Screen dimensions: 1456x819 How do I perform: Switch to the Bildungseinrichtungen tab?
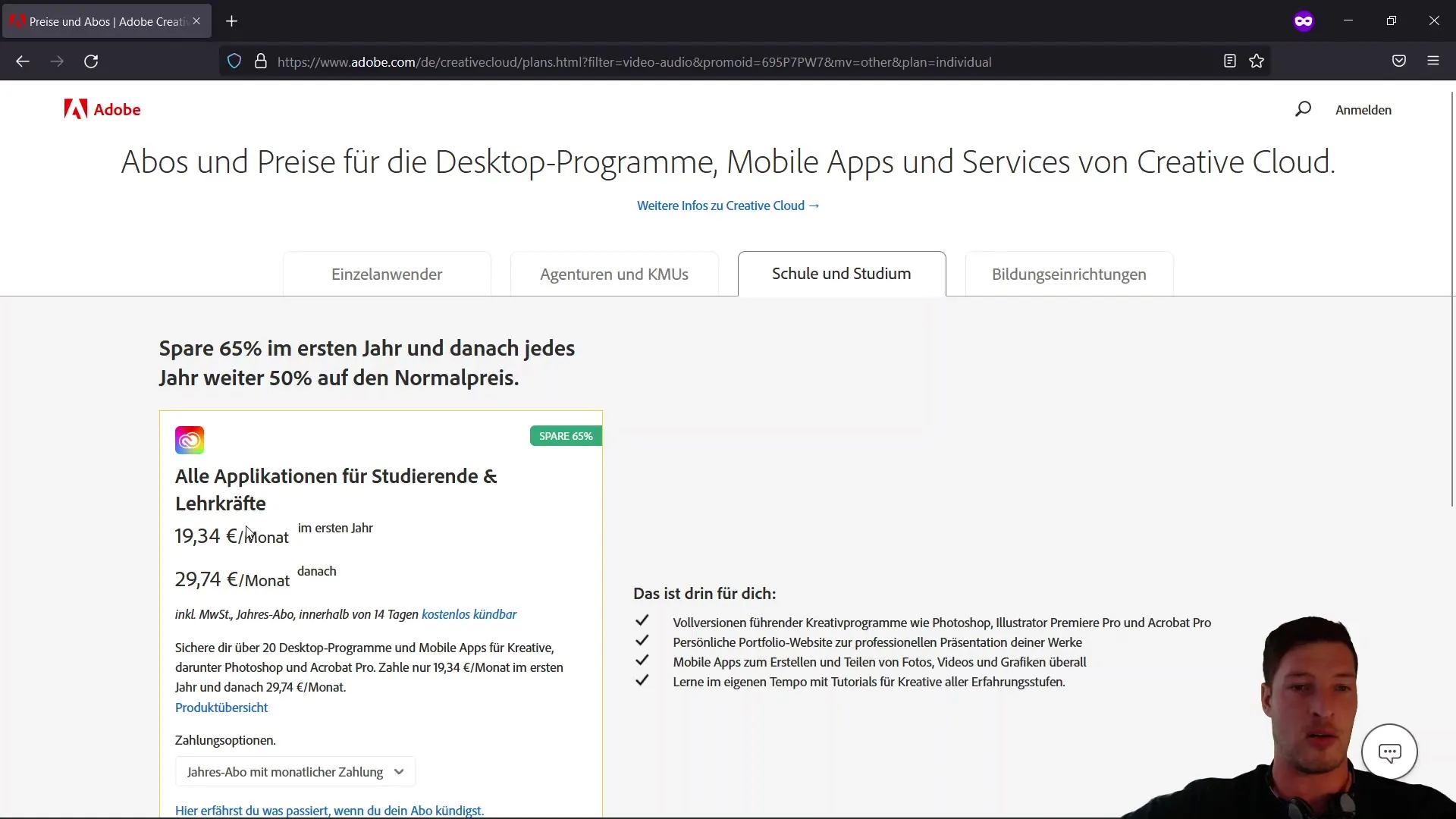(x=1069, y=274)
